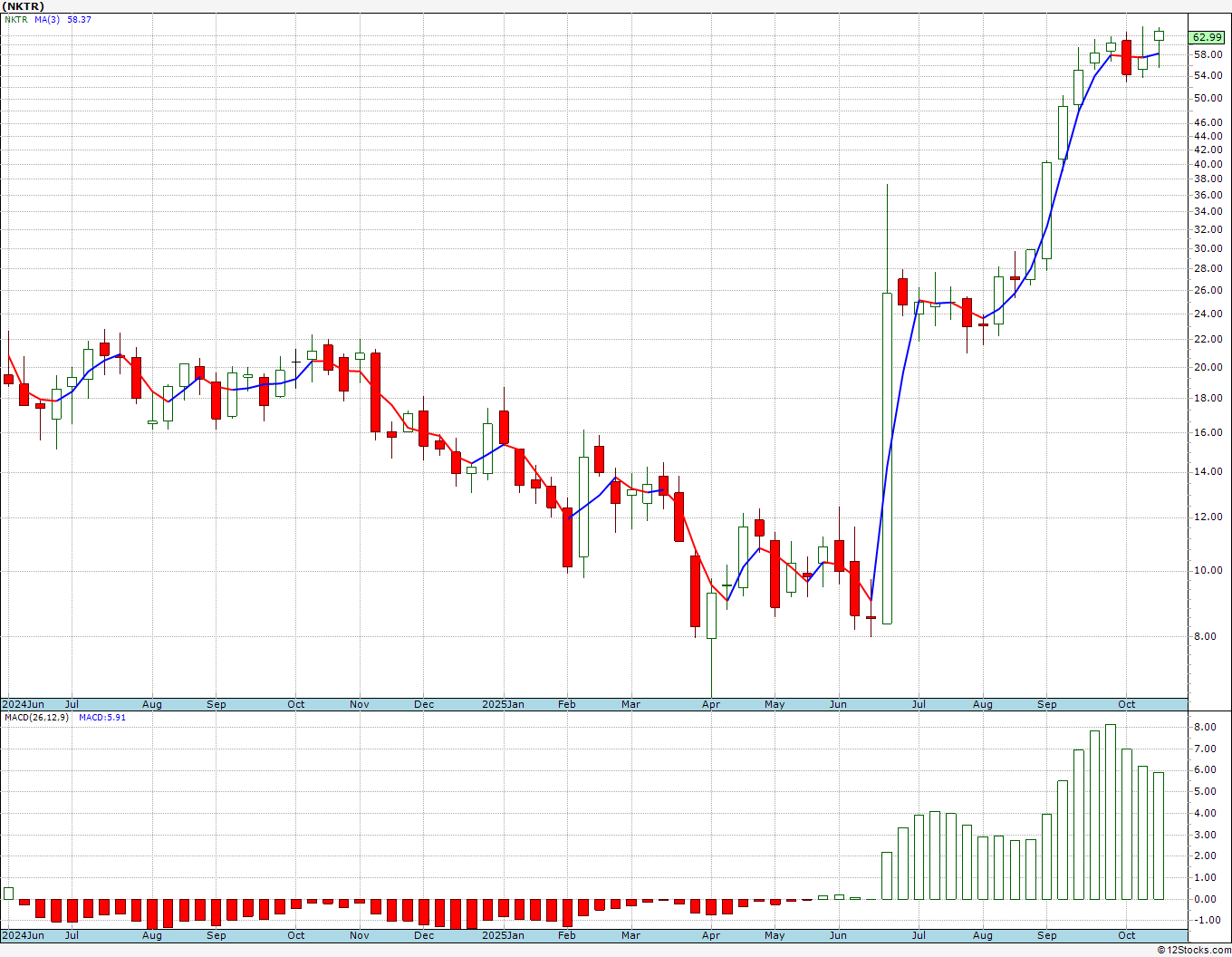Click Nov on the price chart time axis
The image size is (1232, 957).
point(359,704)
